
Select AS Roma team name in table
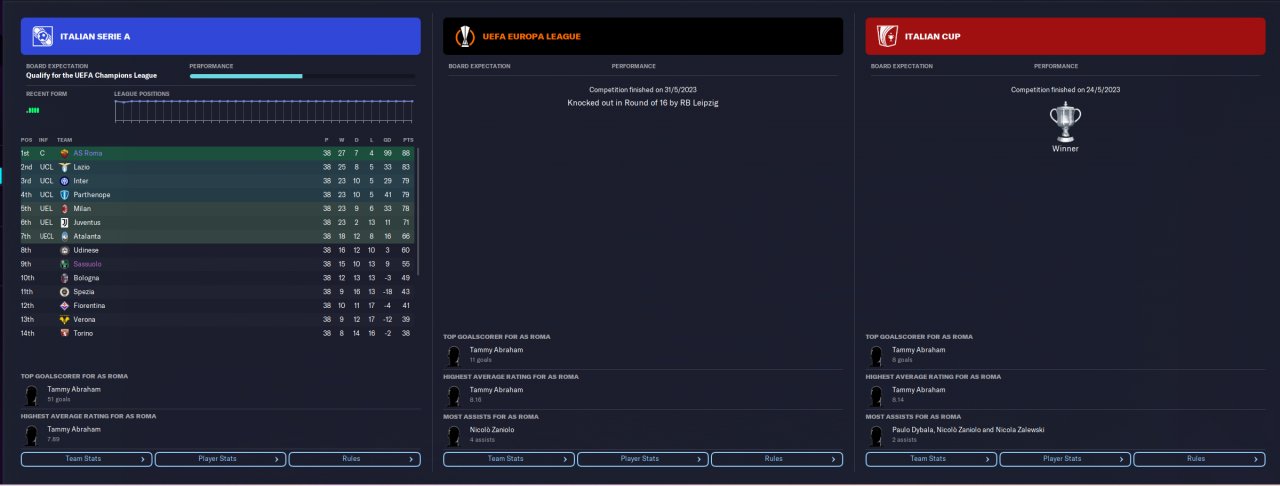[88, 153]
